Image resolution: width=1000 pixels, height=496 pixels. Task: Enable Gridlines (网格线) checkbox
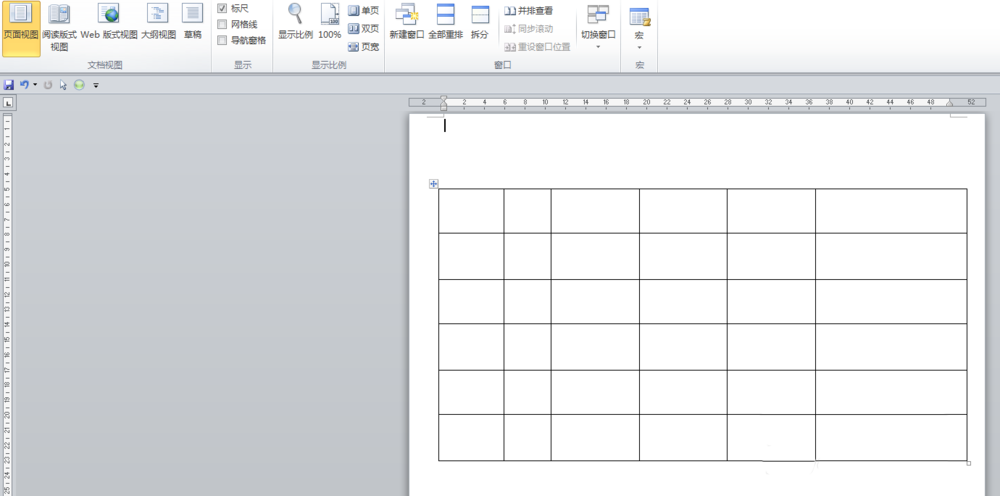222,24
